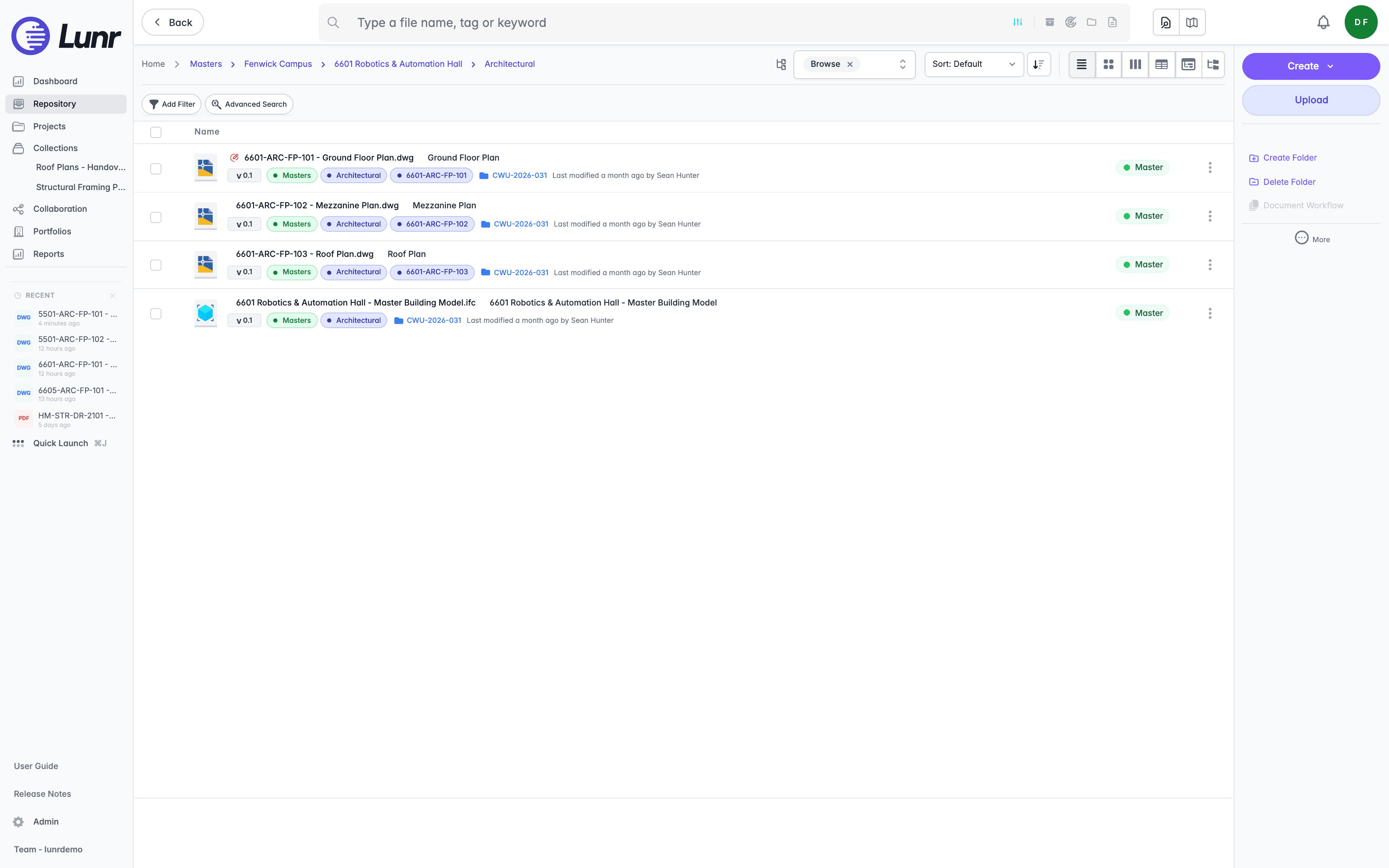Open Repository in sidebar
This screenshot has height=868, width=1389.
tap(66, 104)
